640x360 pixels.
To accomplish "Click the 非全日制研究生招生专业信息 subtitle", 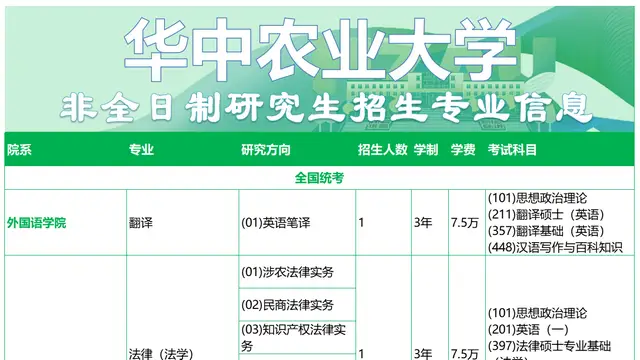I will coord(326,108).
